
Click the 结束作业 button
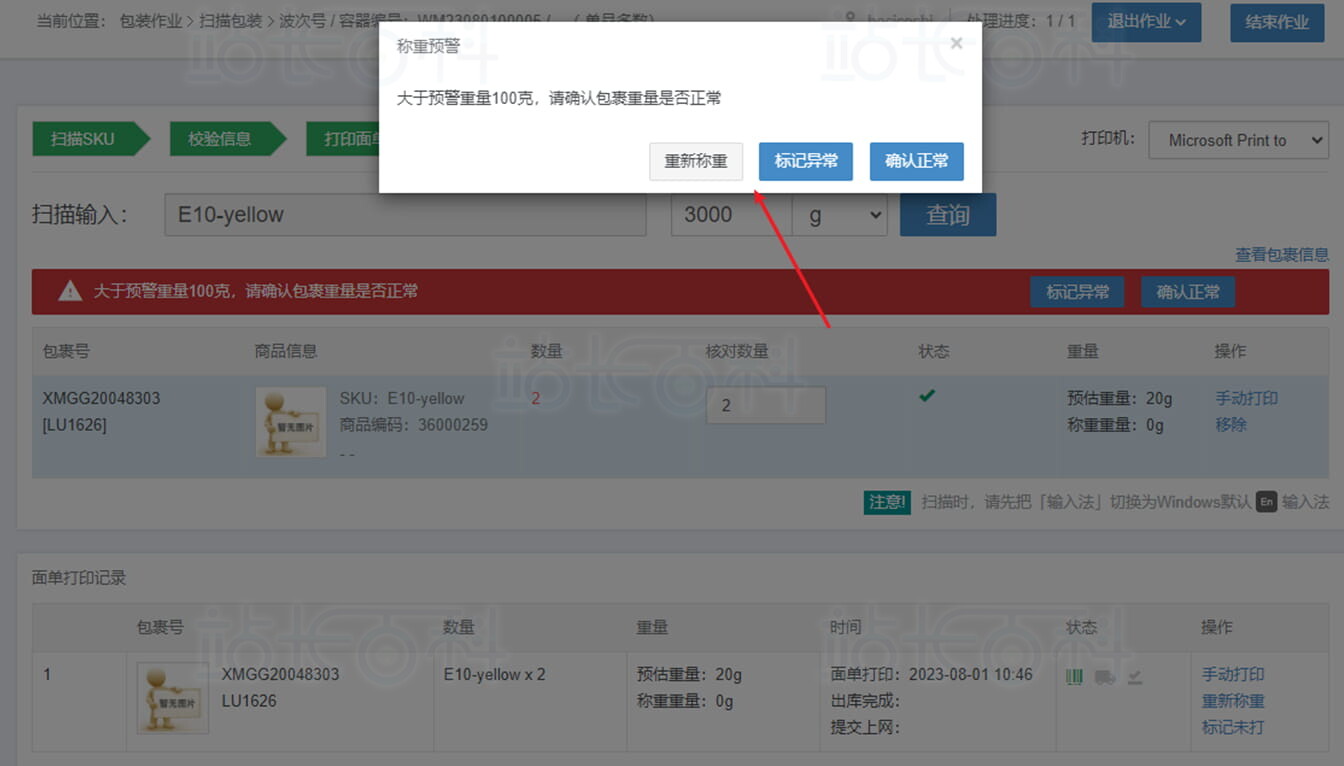tap(1276, 22)
